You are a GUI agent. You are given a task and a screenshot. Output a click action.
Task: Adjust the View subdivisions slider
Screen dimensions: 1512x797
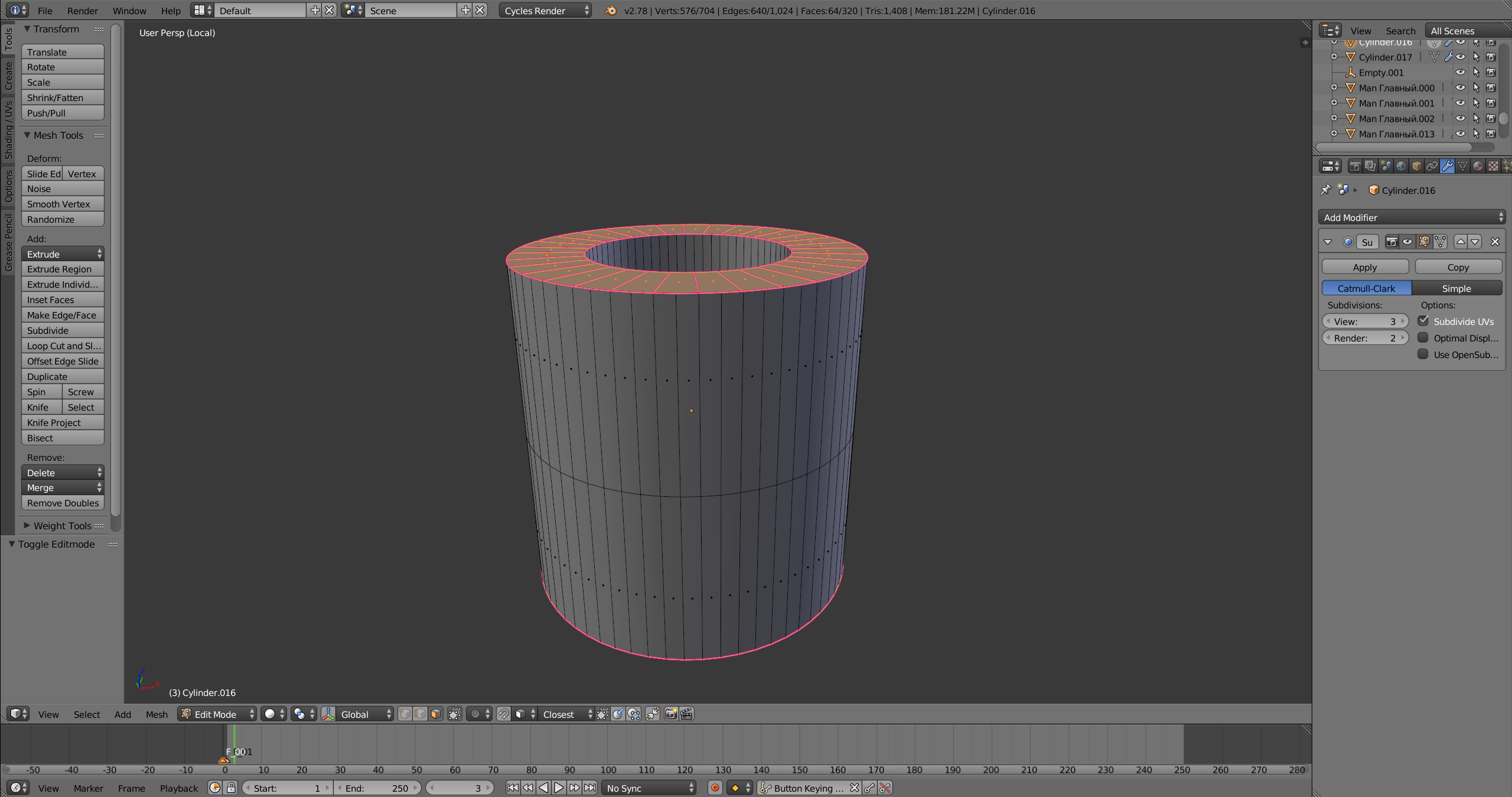click(1365, 321)
